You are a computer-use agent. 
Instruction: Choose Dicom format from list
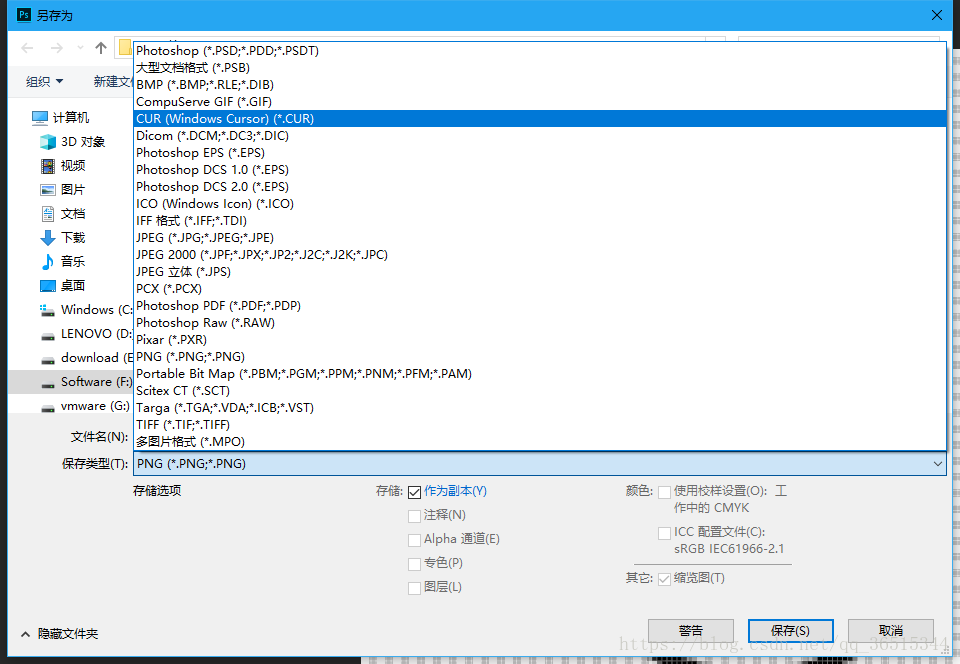[539, 136]
